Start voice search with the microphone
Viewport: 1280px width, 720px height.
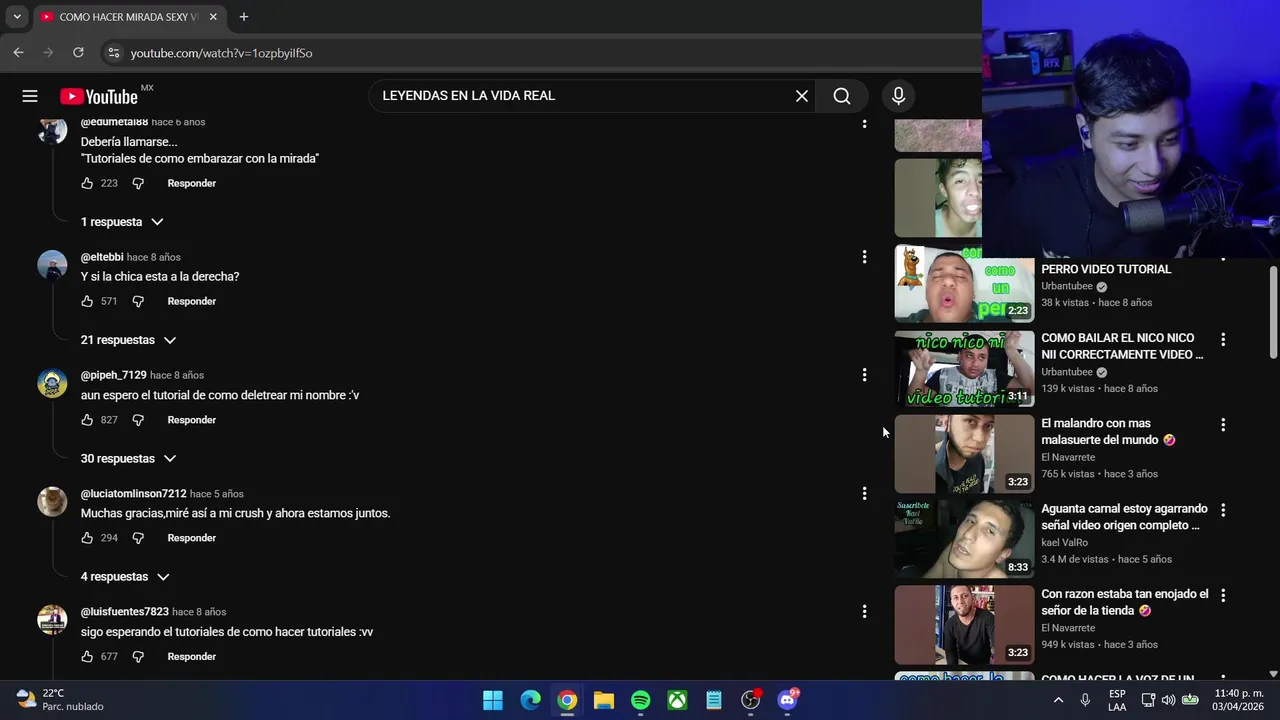898,96
